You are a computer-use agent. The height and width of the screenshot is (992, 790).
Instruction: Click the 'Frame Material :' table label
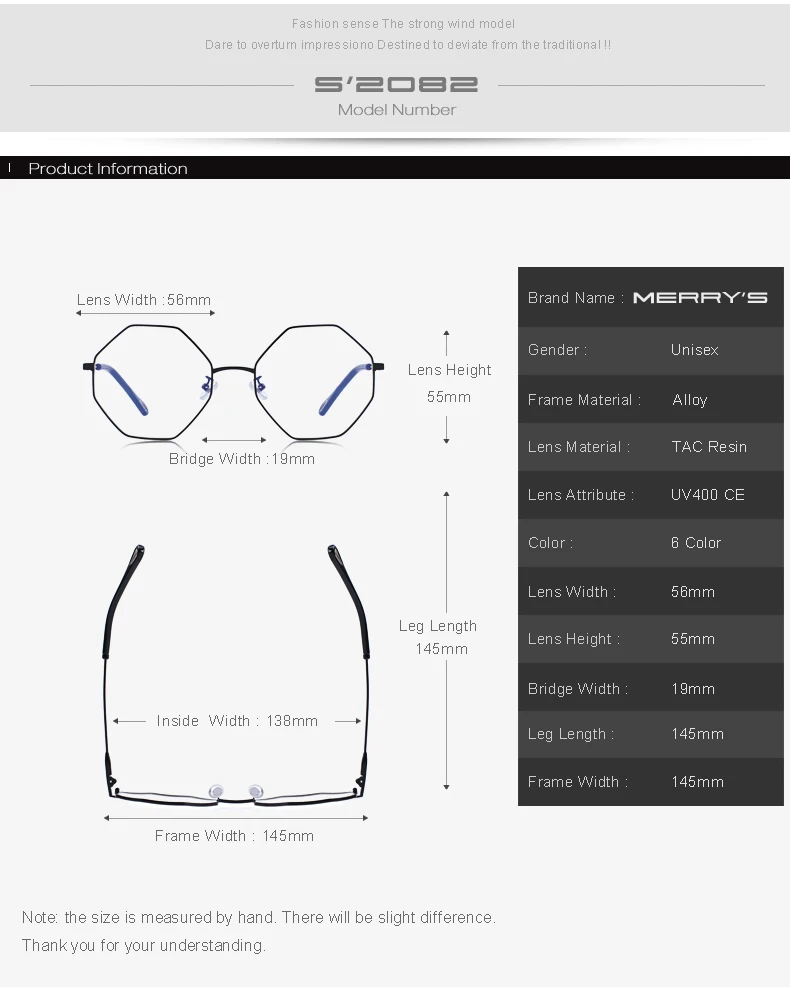[584, 400]
